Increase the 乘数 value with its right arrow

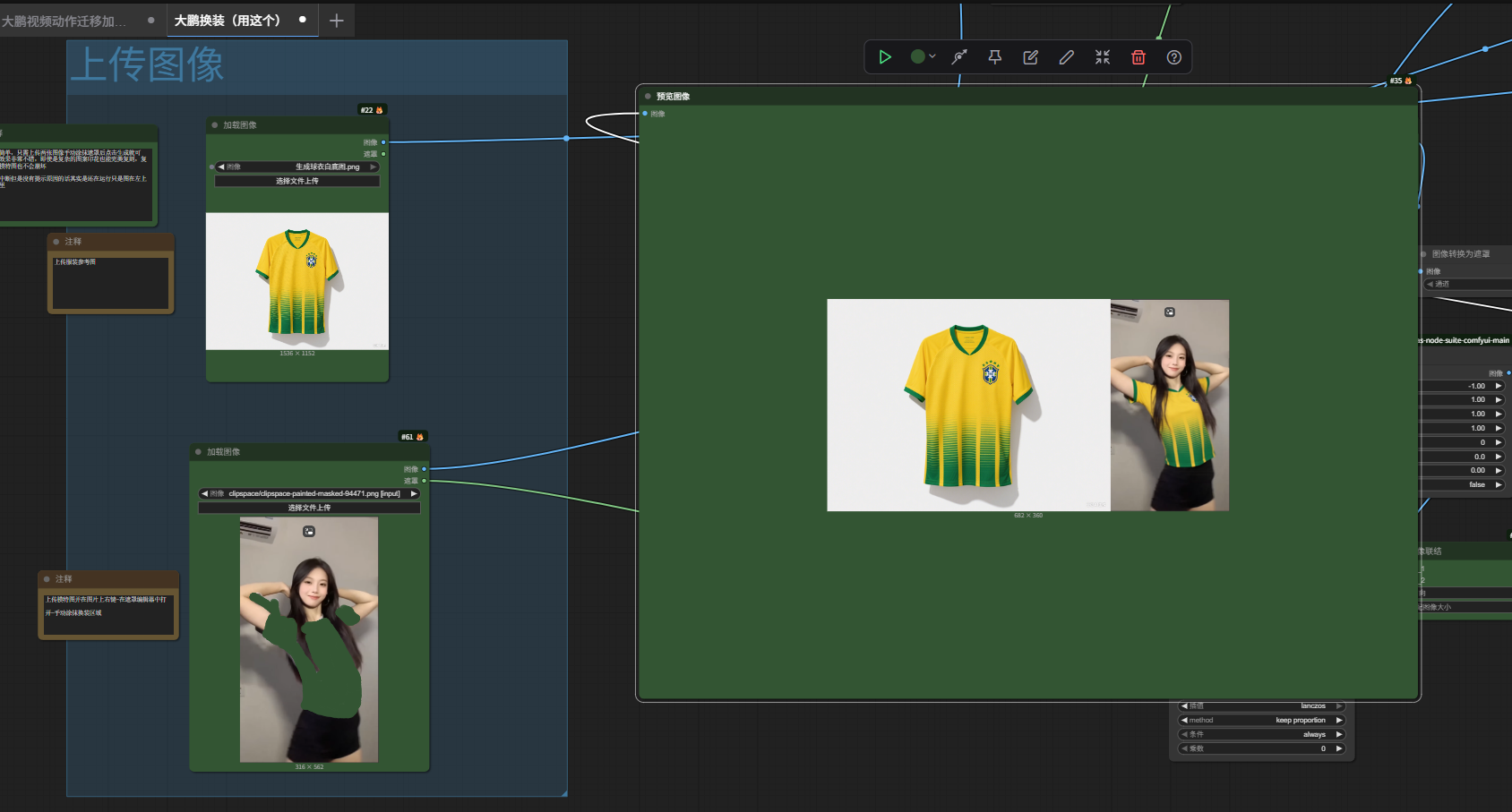(x=1339, y=748)
